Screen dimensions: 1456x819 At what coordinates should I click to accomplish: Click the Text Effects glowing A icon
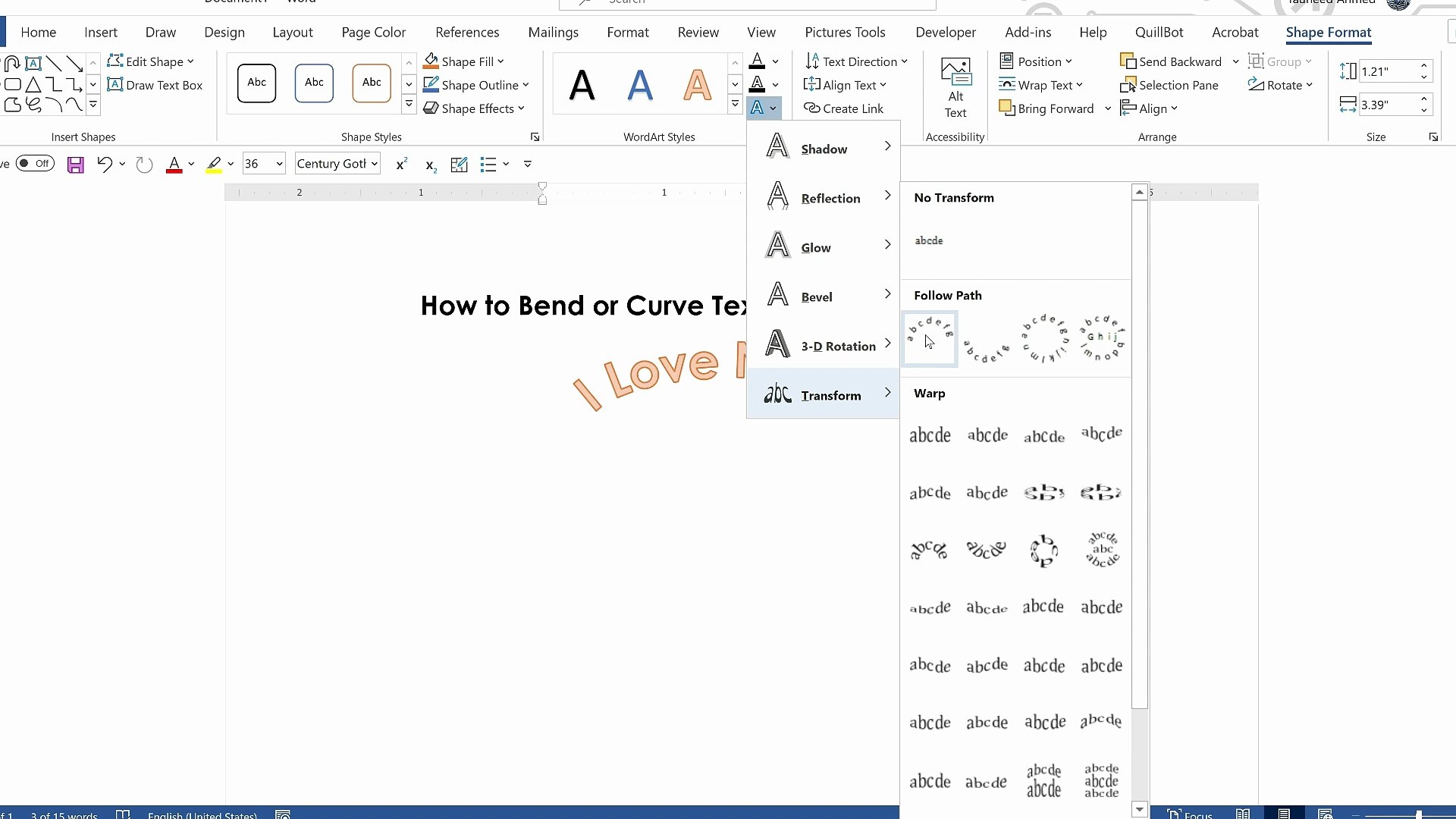[x=757, y=108]
